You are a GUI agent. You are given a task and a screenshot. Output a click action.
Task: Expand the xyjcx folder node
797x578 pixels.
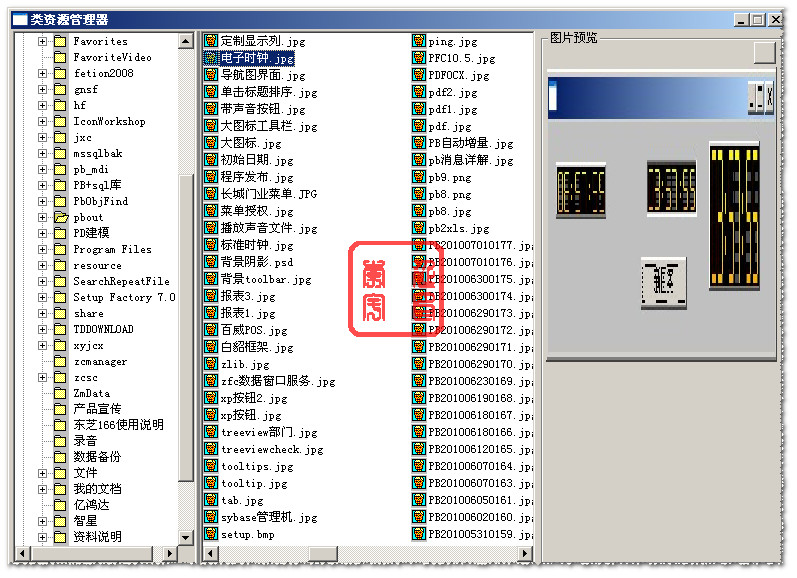43,345
